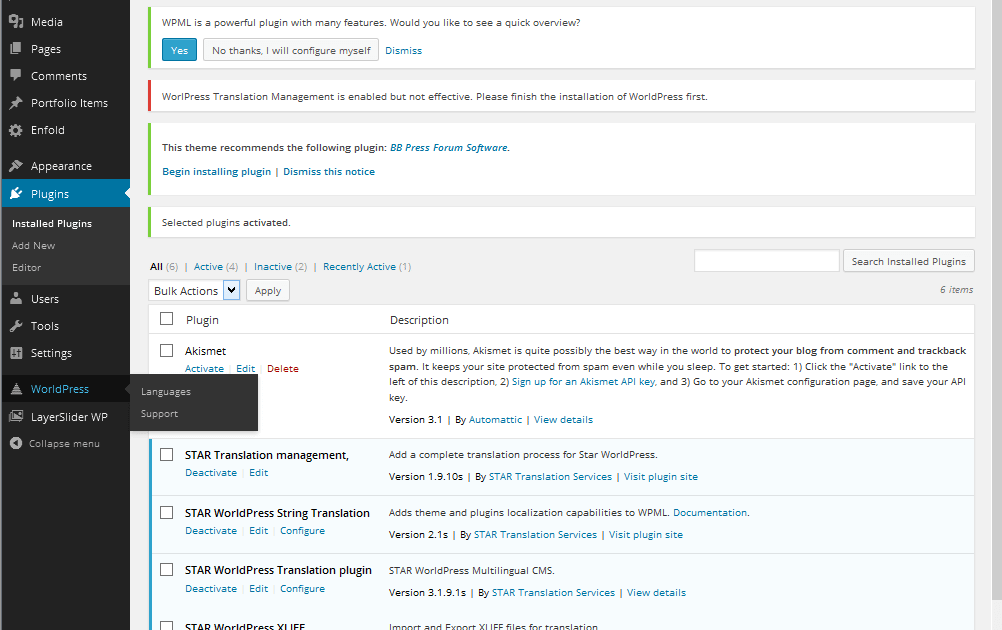This screenshot has height=630, width=1002.
Task: Click the Plugins plug icon
Action: coord(16,194)
